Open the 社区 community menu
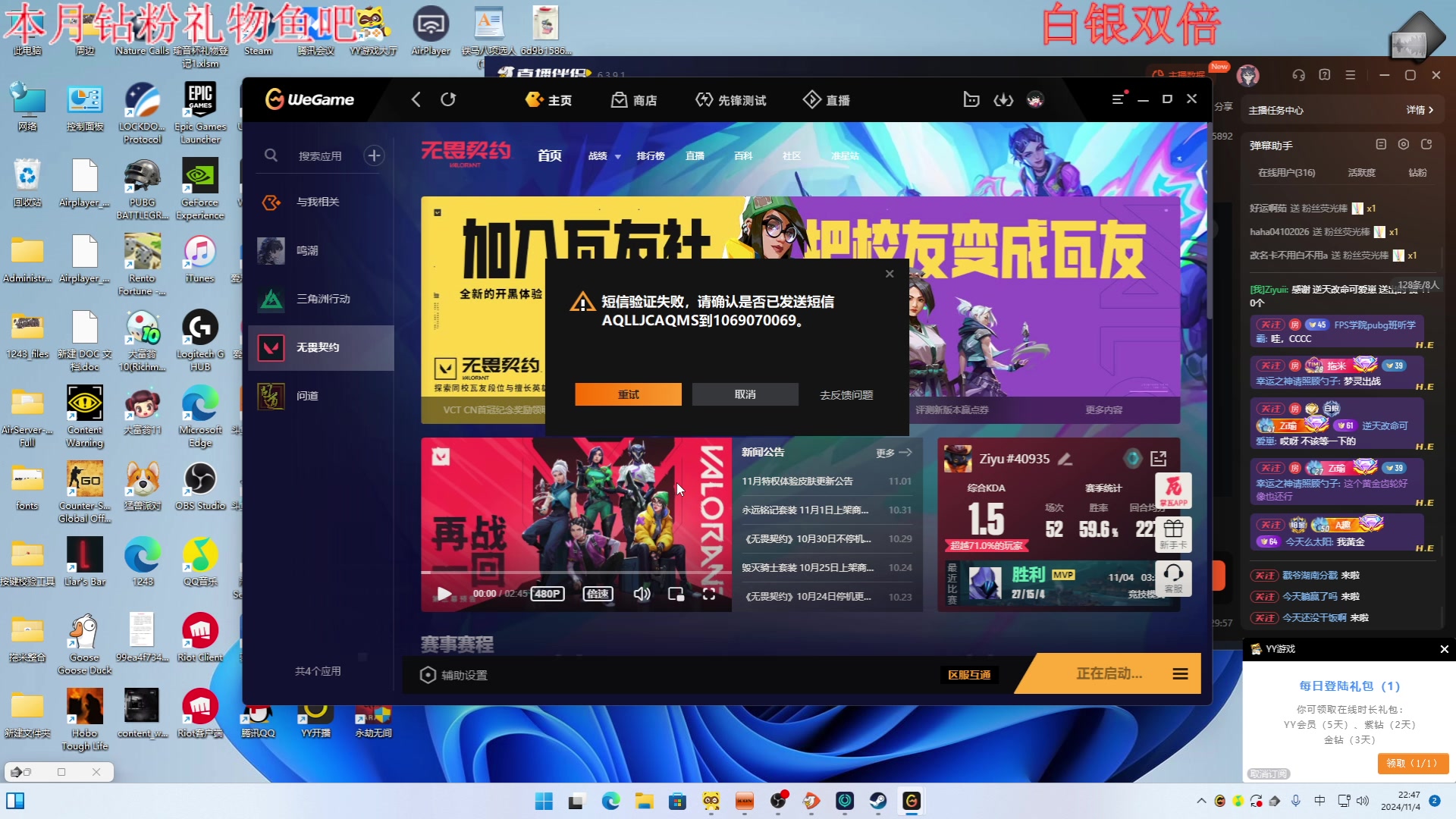This screenshot has height=819, width=1456. 792,156
